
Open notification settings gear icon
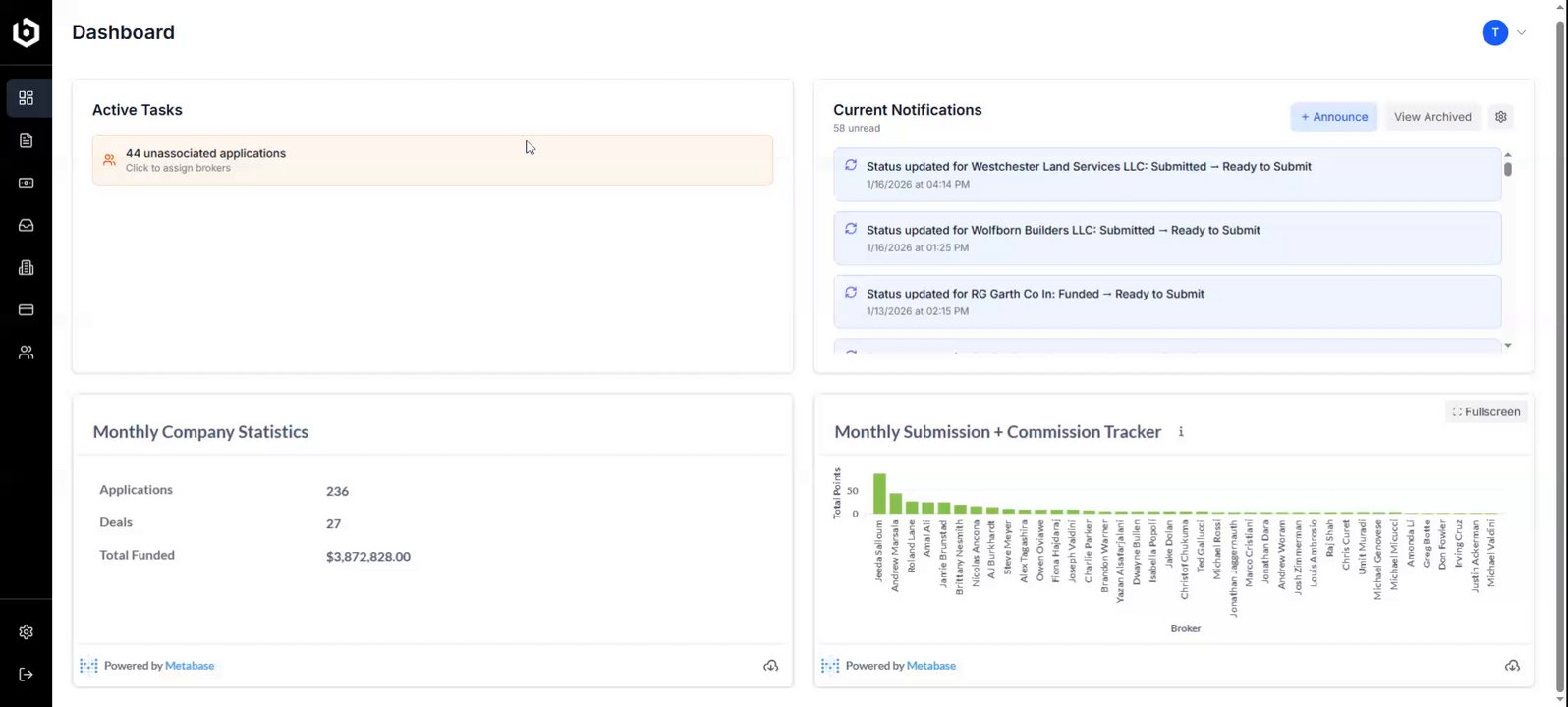pyautogui.click(x=1500, y=117)
